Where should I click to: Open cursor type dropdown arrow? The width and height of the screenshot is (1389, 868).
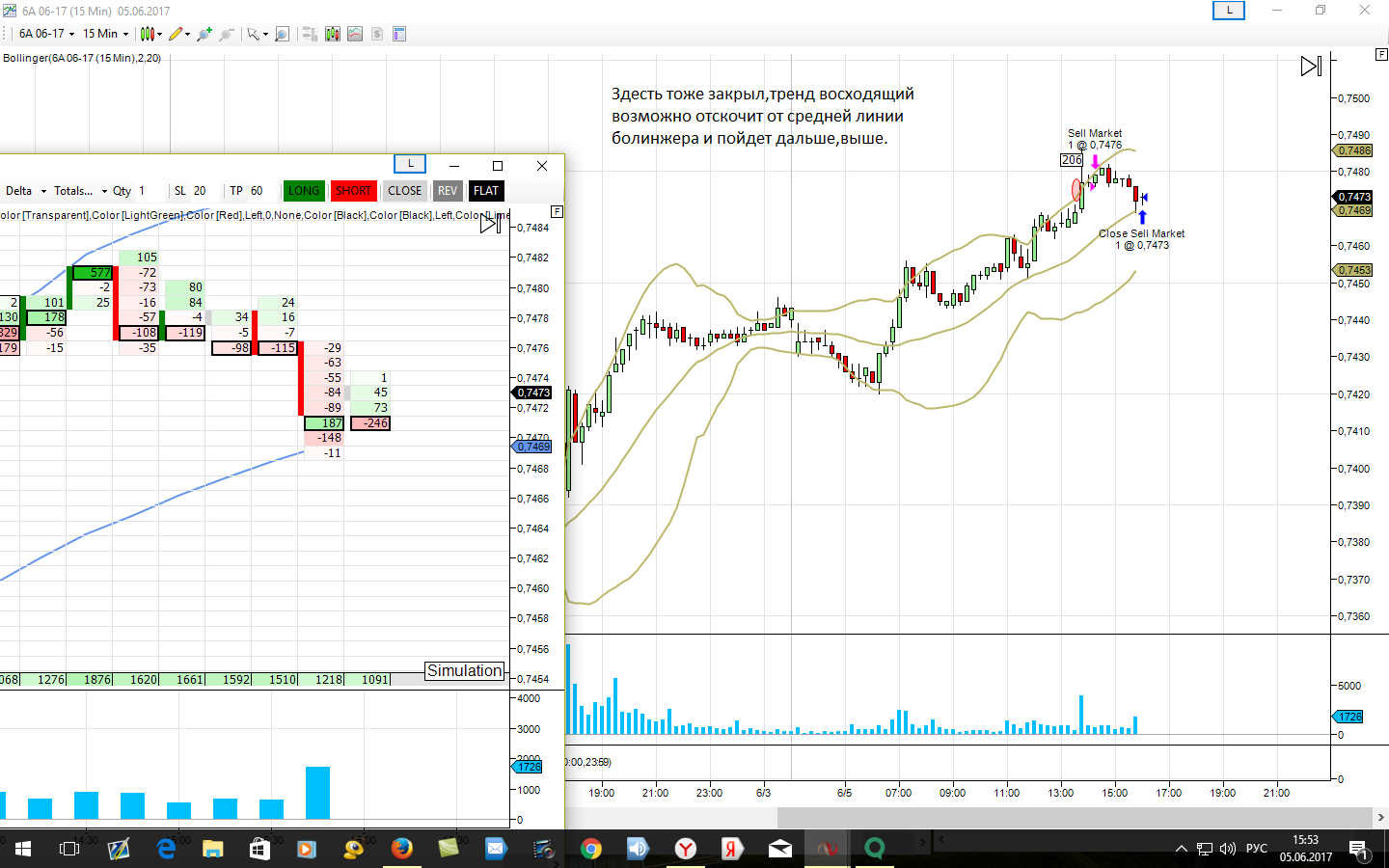click(265, 35)
